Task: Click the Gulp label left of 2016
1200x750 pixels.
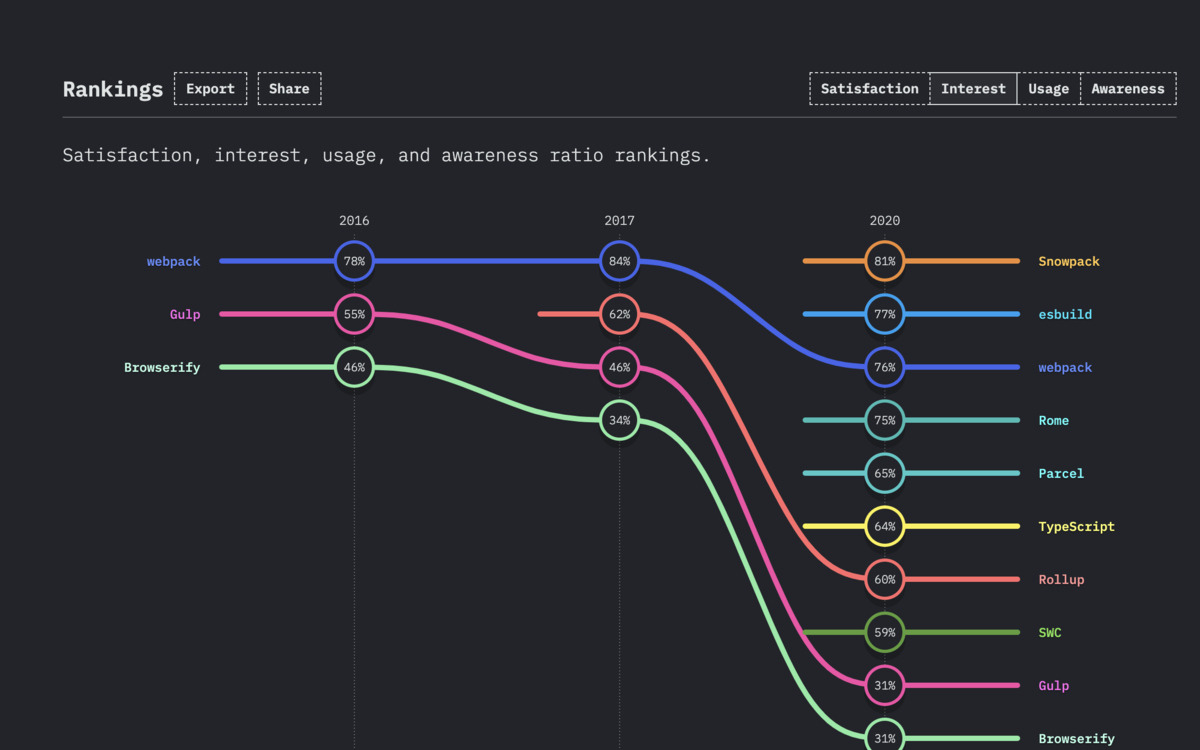Action: pyautogui.click(x=185, y=314)
